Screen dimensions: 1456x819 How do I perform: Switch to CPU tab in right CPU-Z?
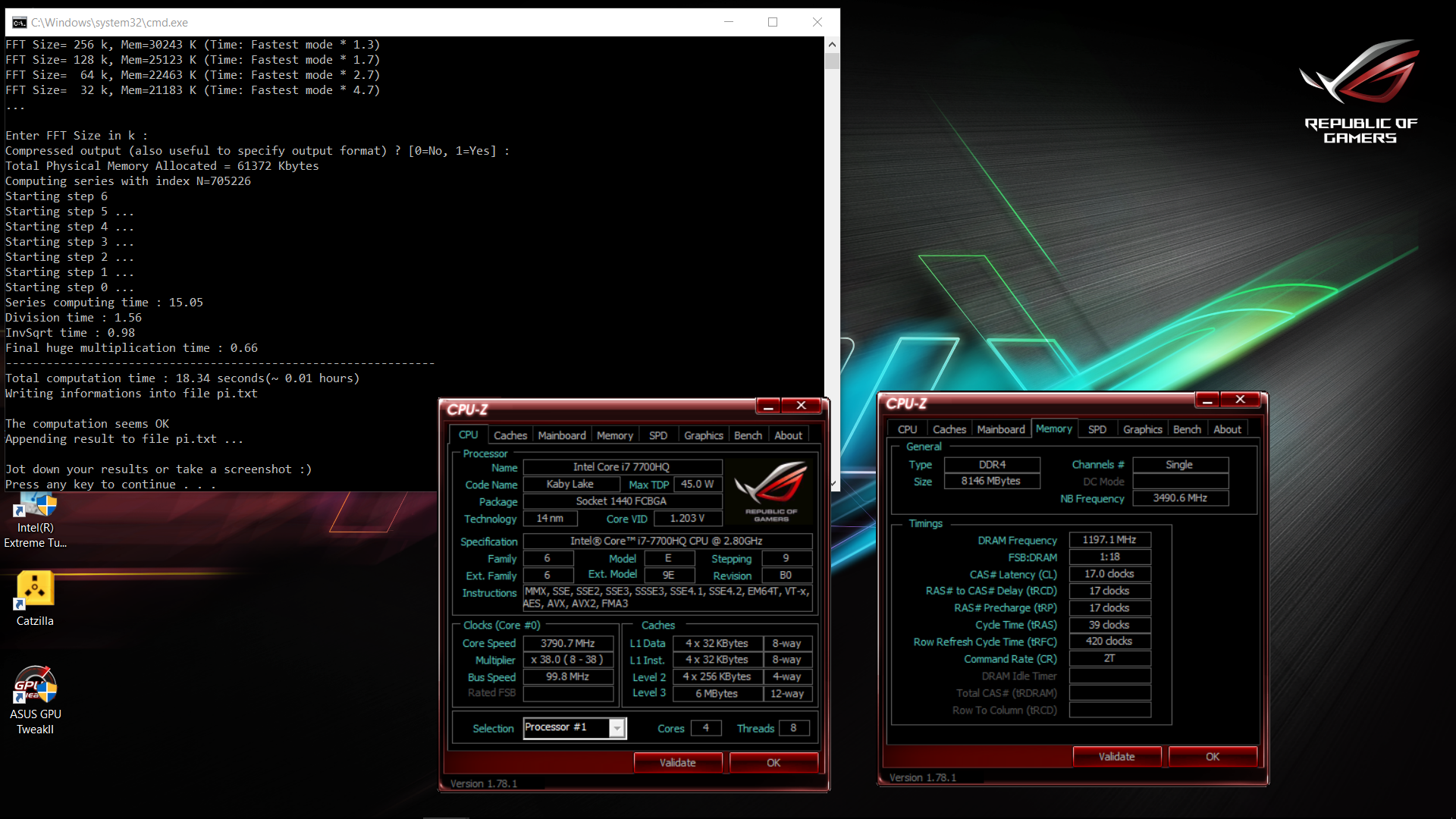pos(907,429)
